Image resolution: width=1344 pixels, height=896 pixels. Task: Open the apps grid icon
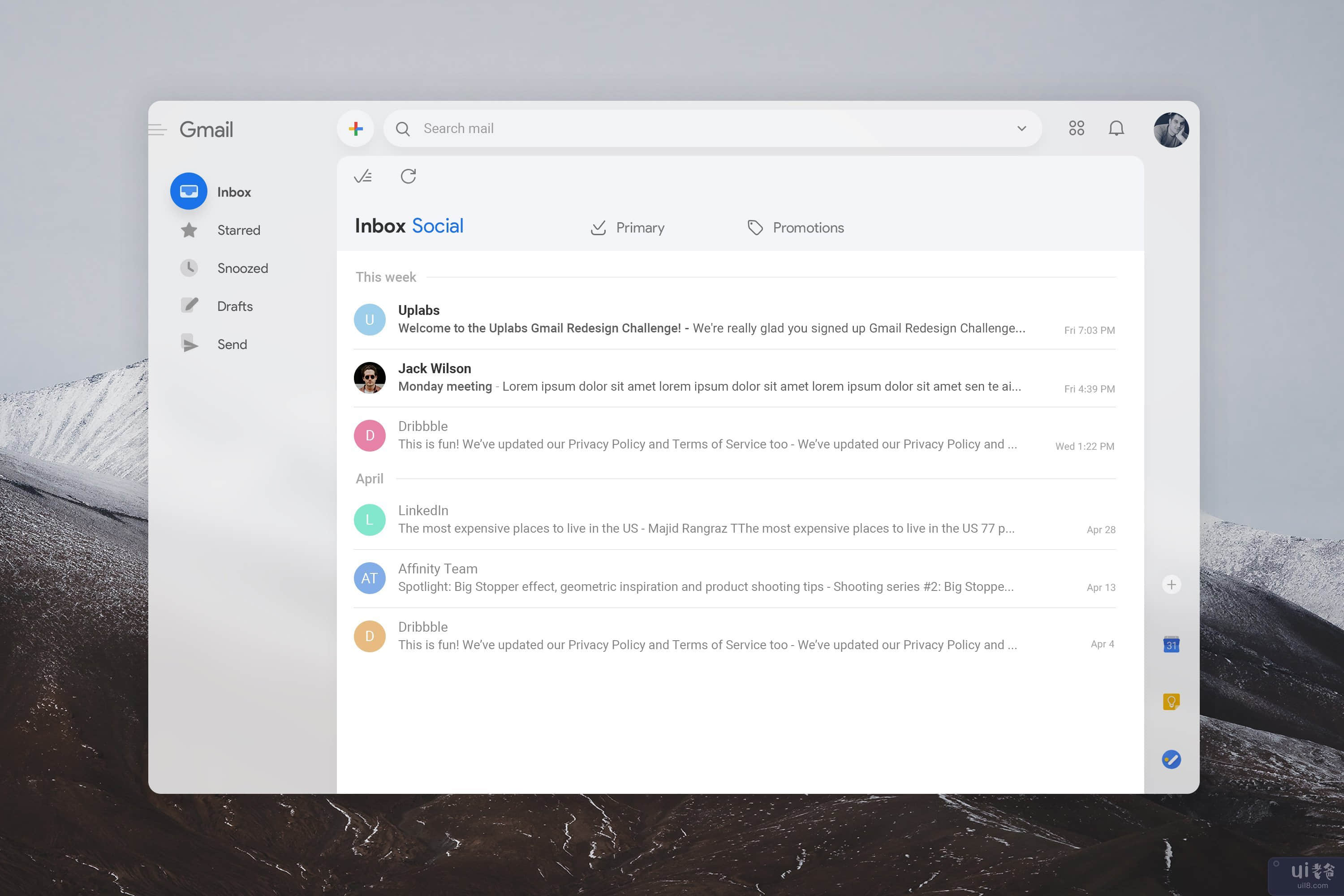[x=1076, y=128]
